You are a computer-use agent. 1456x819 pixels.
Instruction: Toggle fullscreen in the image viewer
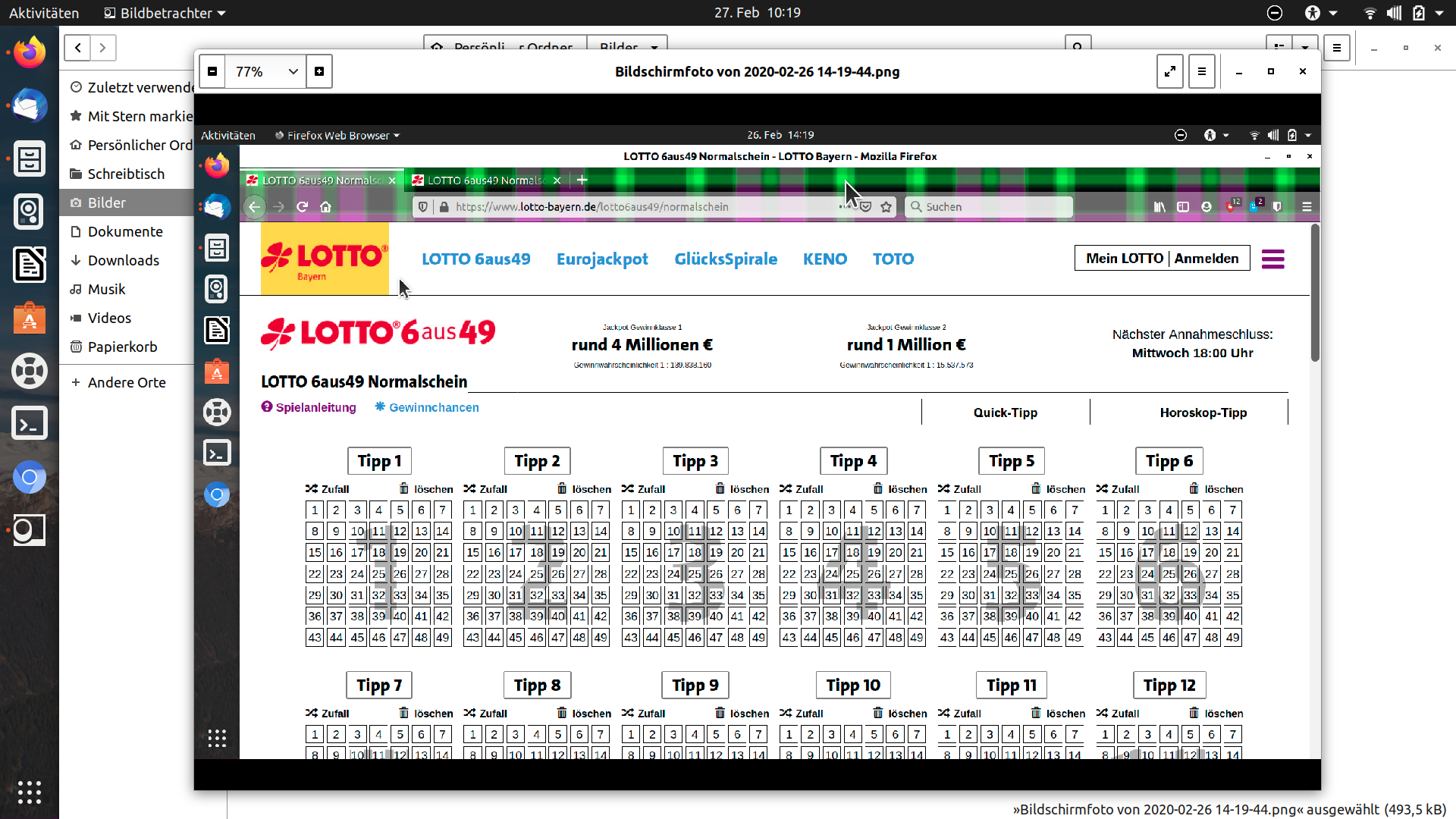1169,71
